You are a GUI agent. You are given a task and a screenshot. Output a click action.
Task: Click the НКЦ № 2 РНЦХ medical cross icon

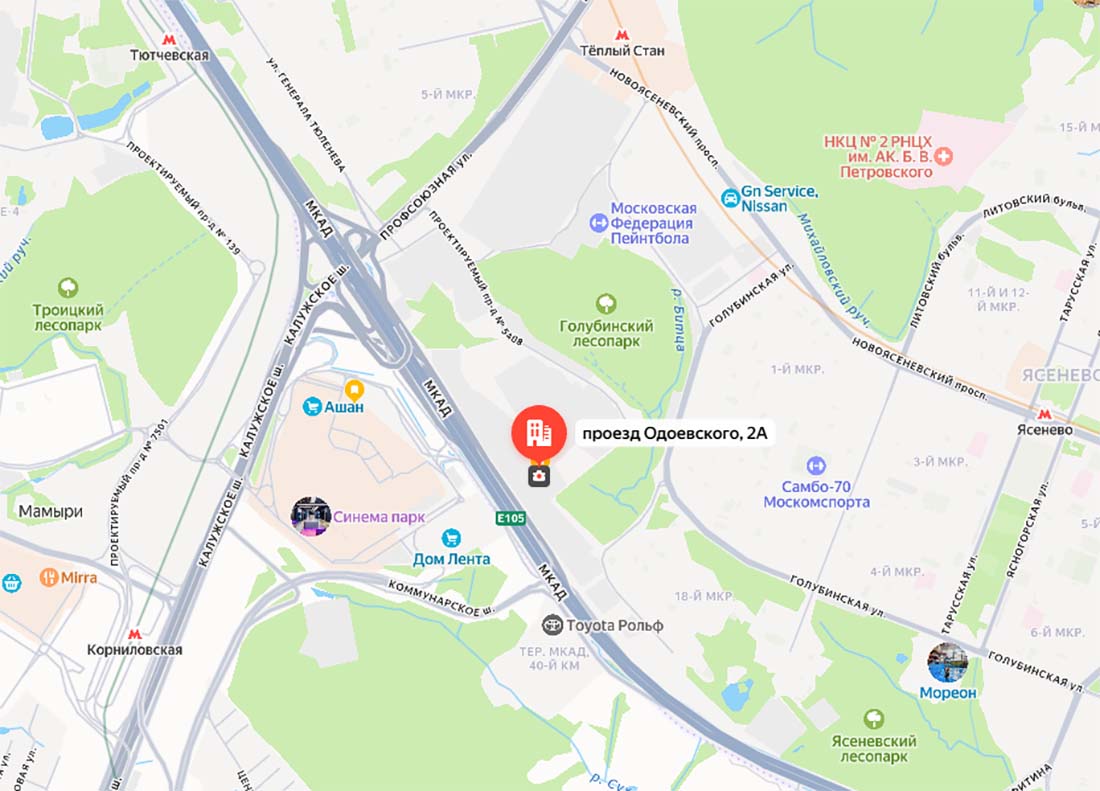click(944, 156)
